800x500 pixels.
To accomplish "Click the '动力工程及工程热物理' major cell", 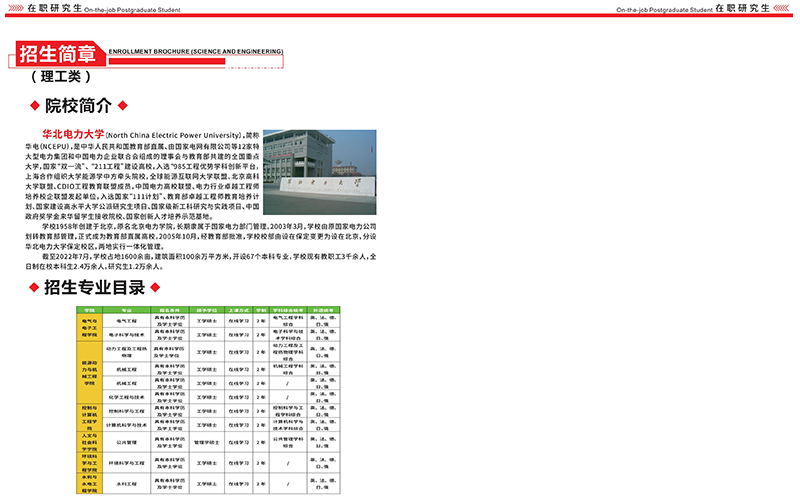I will click(127, 352).
